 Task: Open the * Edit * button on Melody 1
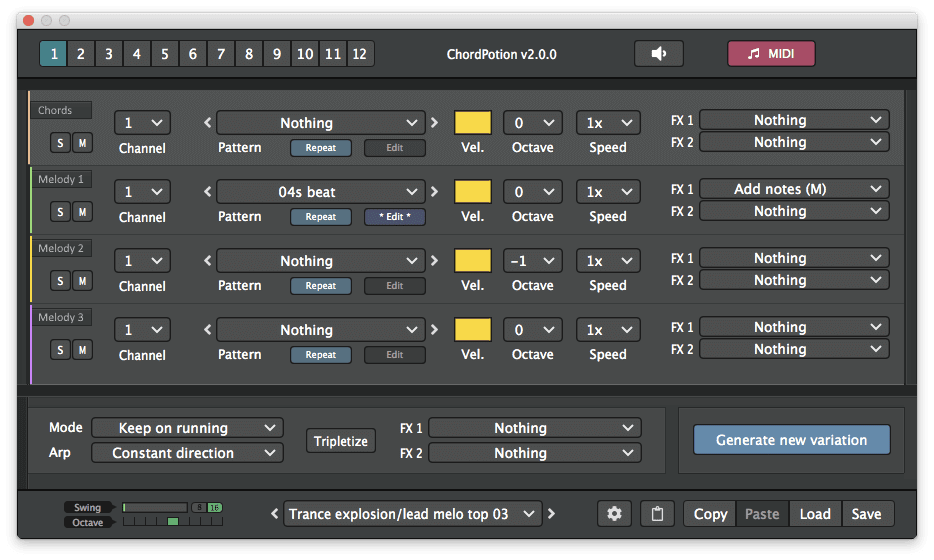pyautogui.click(x=395, y=217)
